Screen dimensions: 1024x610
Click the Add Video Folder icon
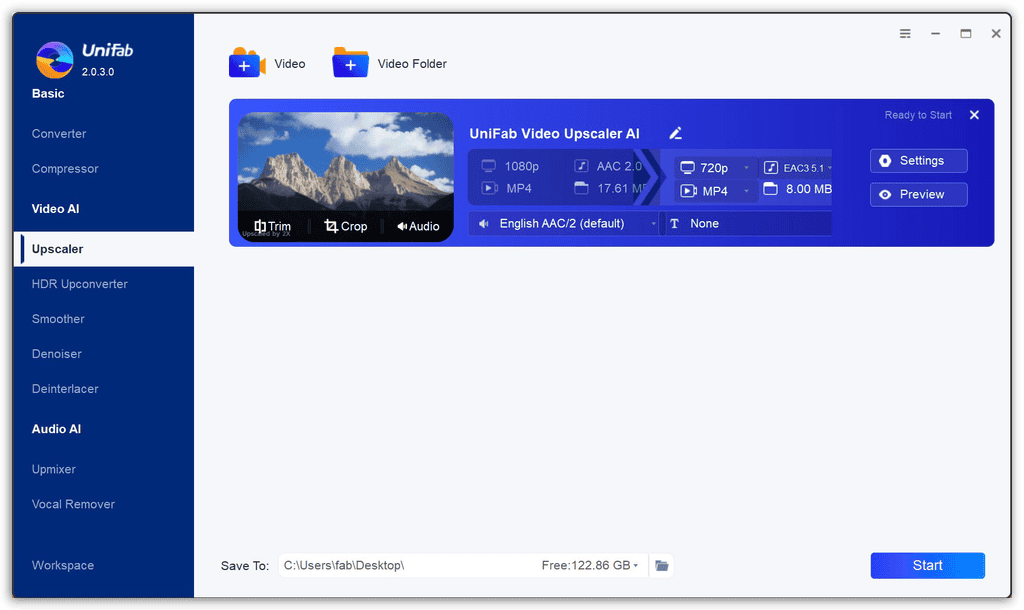(350, 63)
